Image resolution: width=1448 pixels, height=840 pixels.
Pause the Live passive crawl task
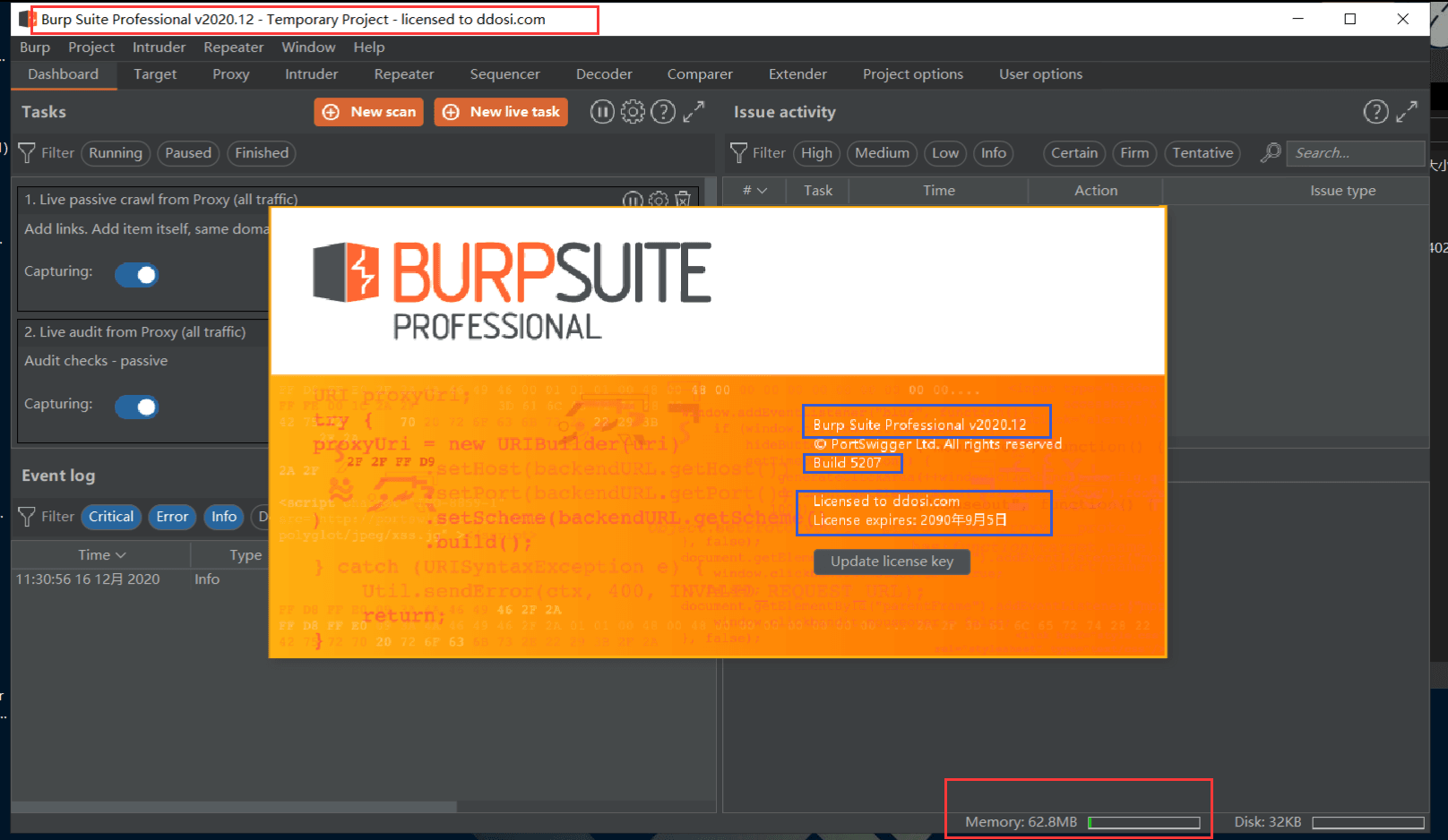tap(633, 200)
